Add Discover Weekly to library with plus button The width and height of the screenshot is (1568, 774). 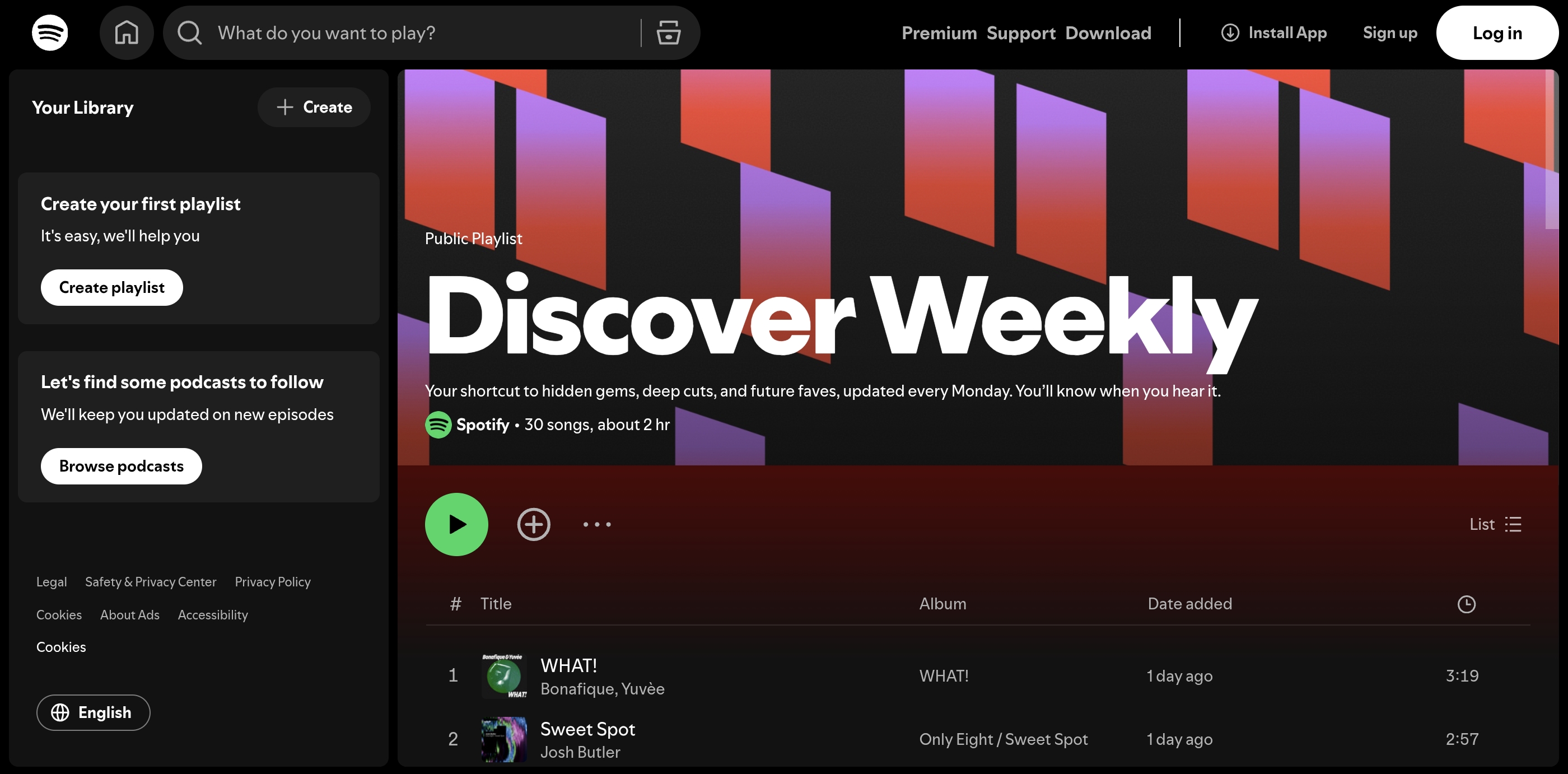pyautogui.click(x=534, y=524)
